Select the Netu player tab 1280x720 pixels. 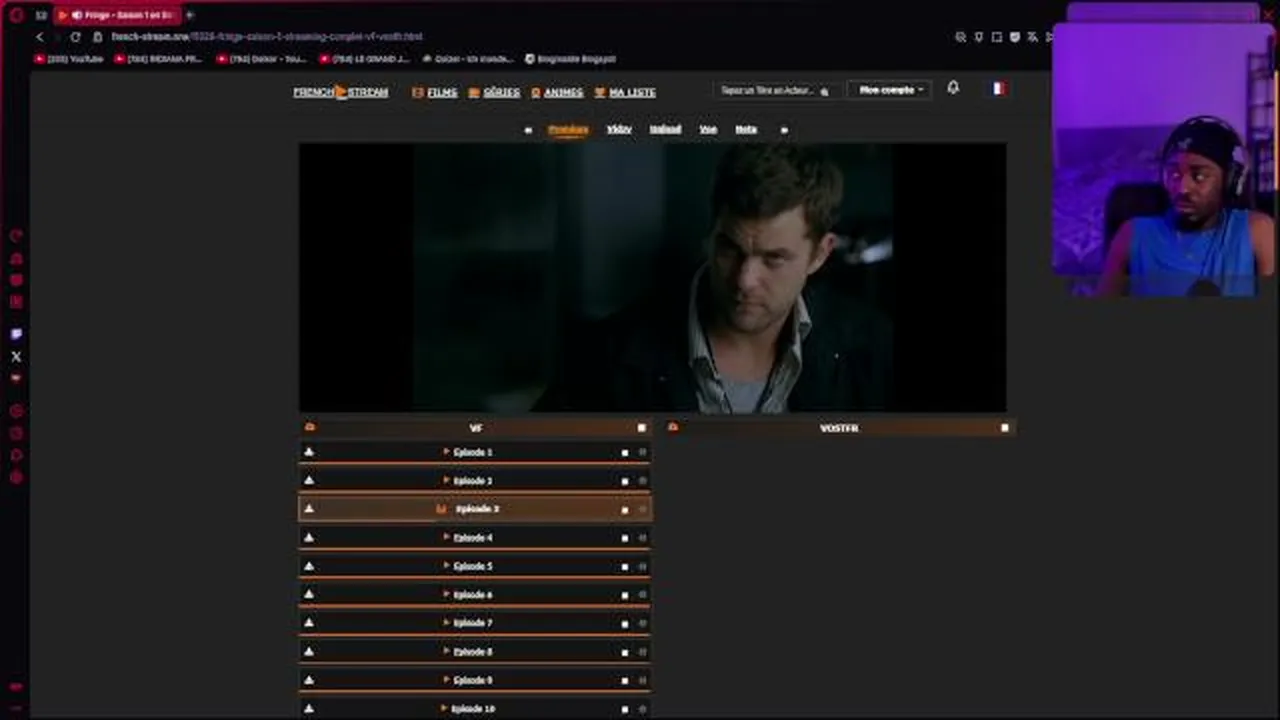(x=746, y=129)
